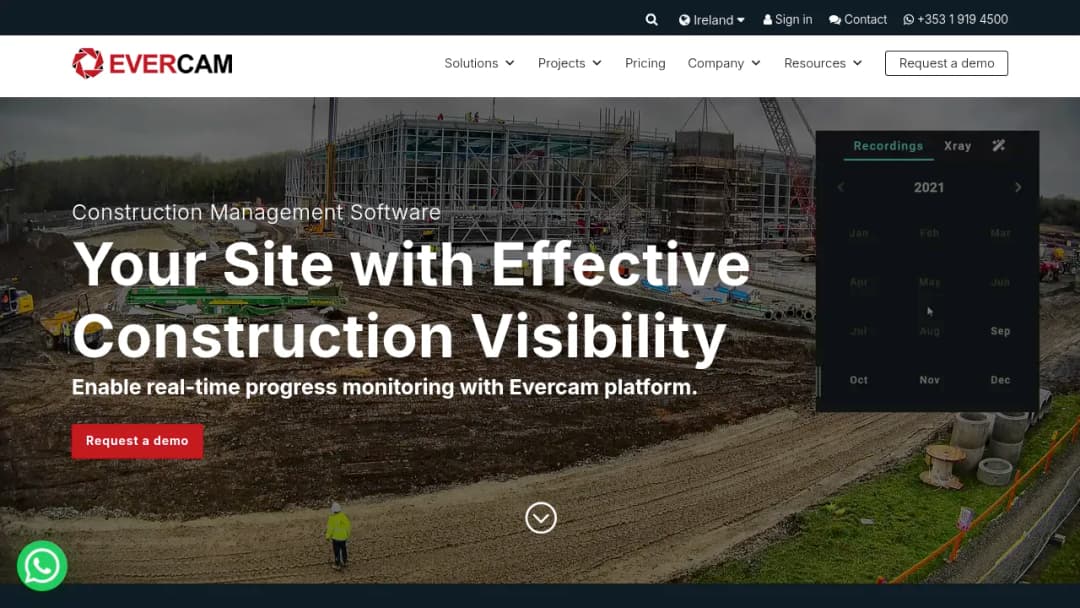Click the chat bubbles icon beside Contact
Screen dimensions: 1080x608
(835, 20)
